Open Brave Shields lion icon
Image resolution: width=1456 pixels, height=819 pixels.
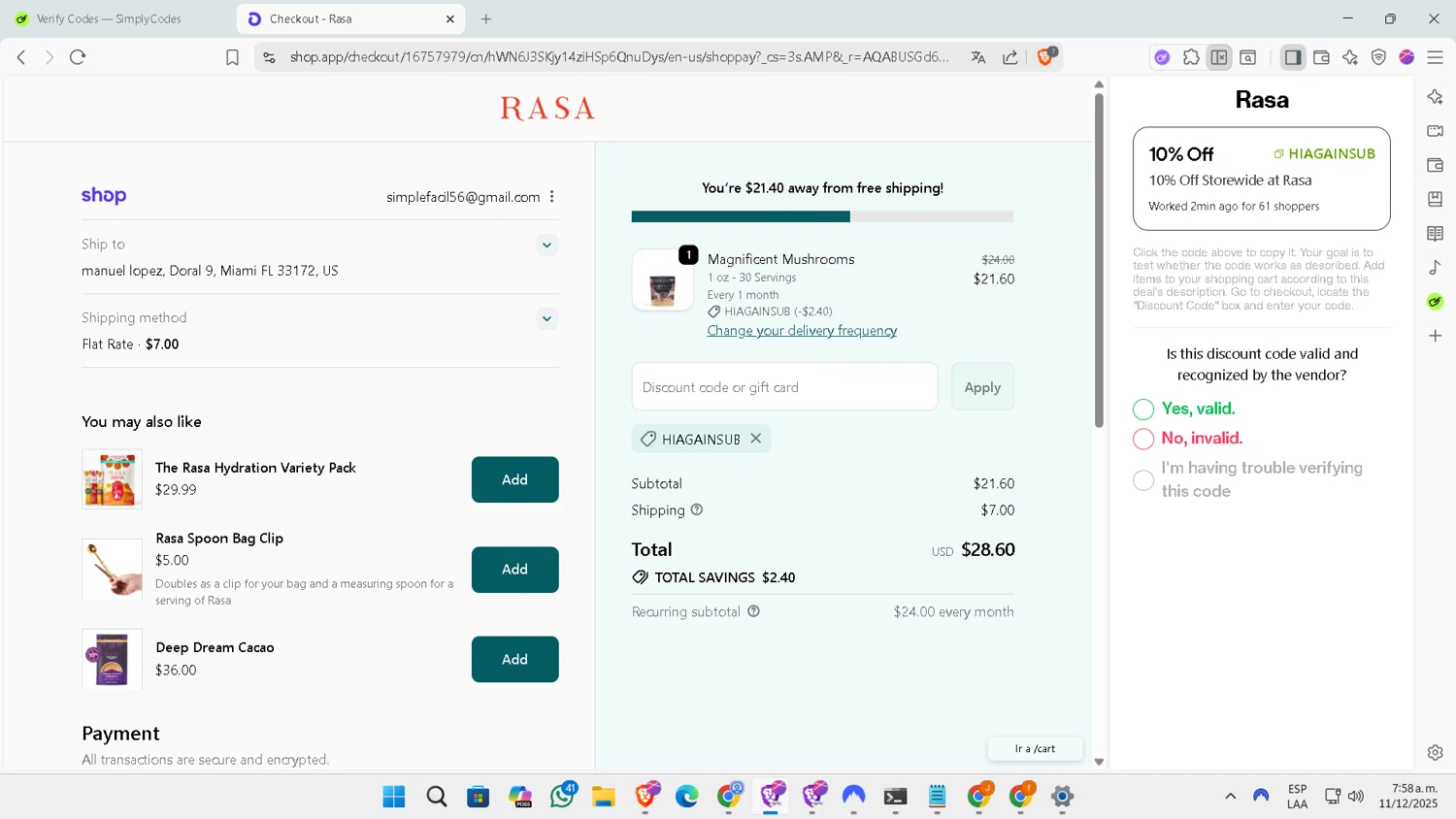click(x=1045, y=57)
